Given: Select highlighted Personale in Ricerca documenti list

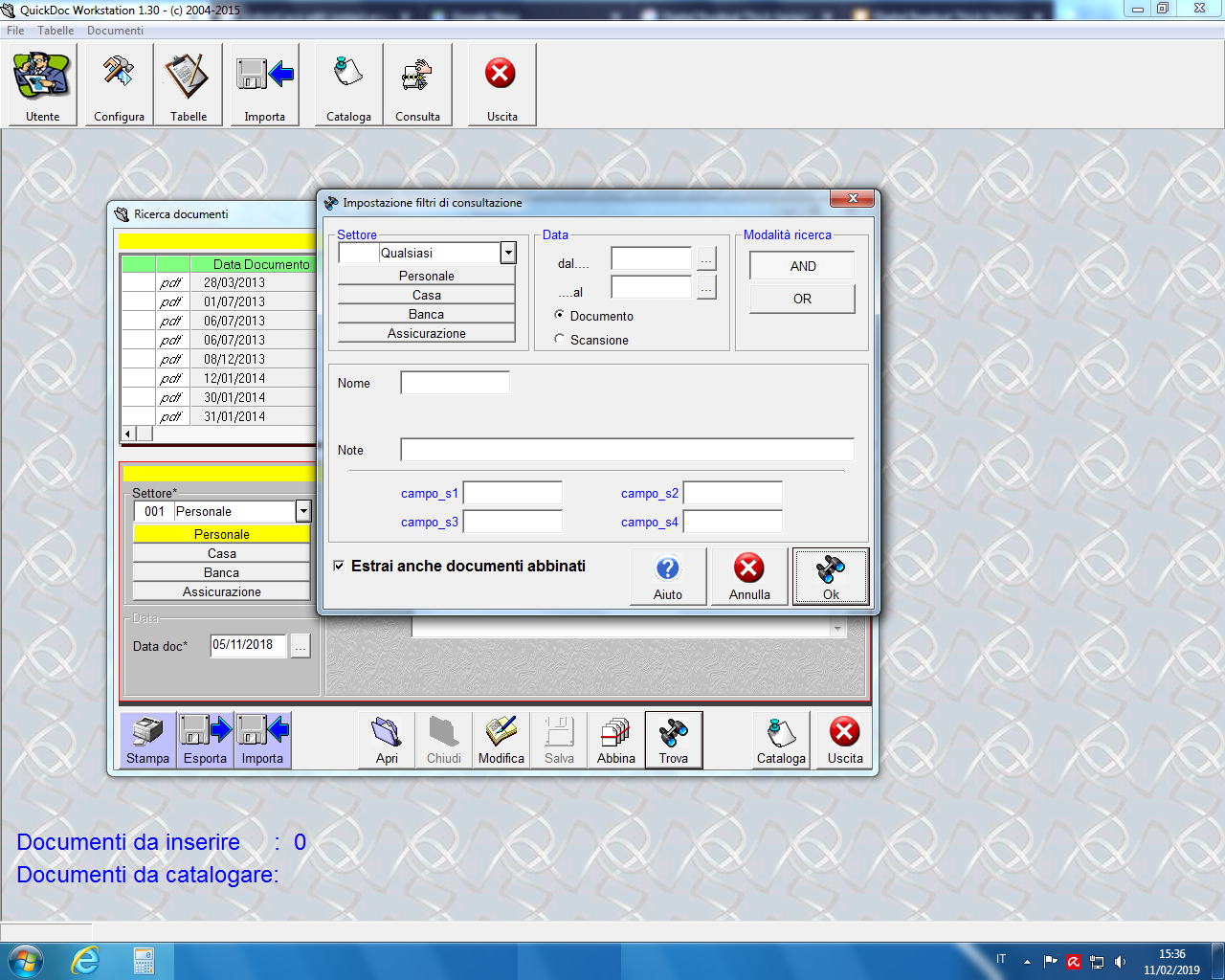Looking at the screenshot, I should pos(222,534).
